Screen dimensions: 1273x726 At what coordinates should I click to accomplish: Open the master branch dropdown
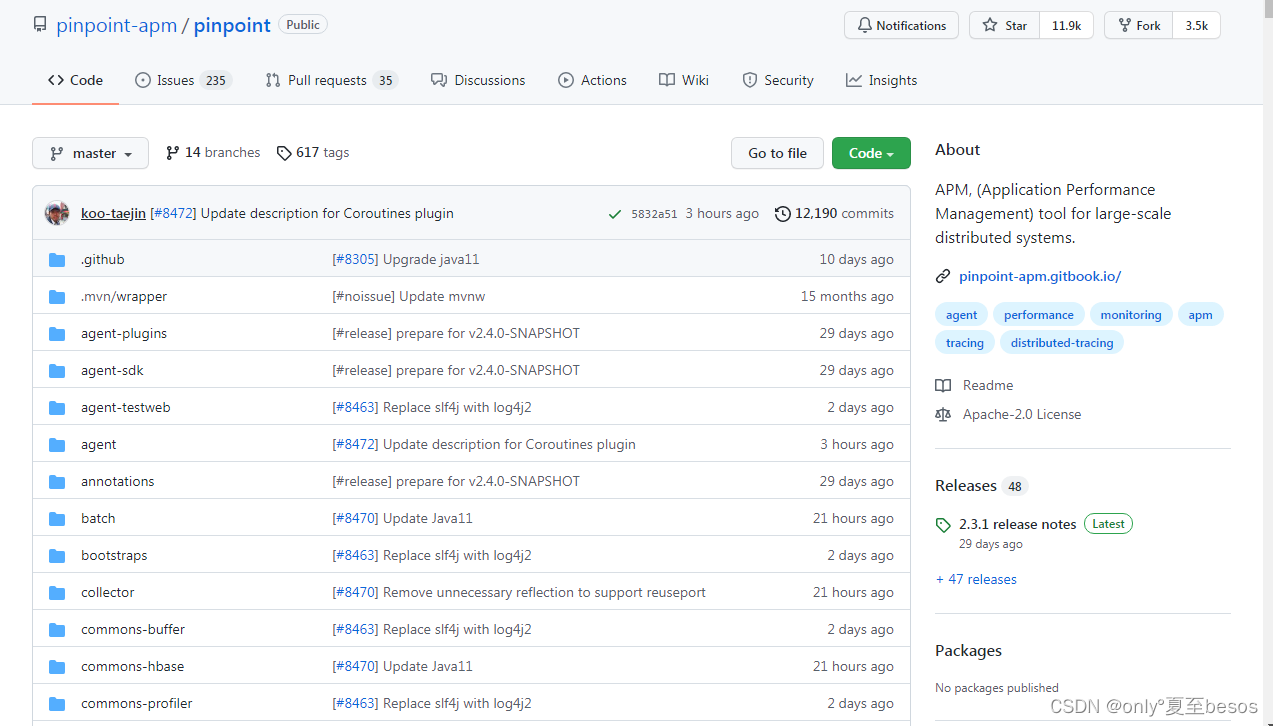click(x=90, y=153)
